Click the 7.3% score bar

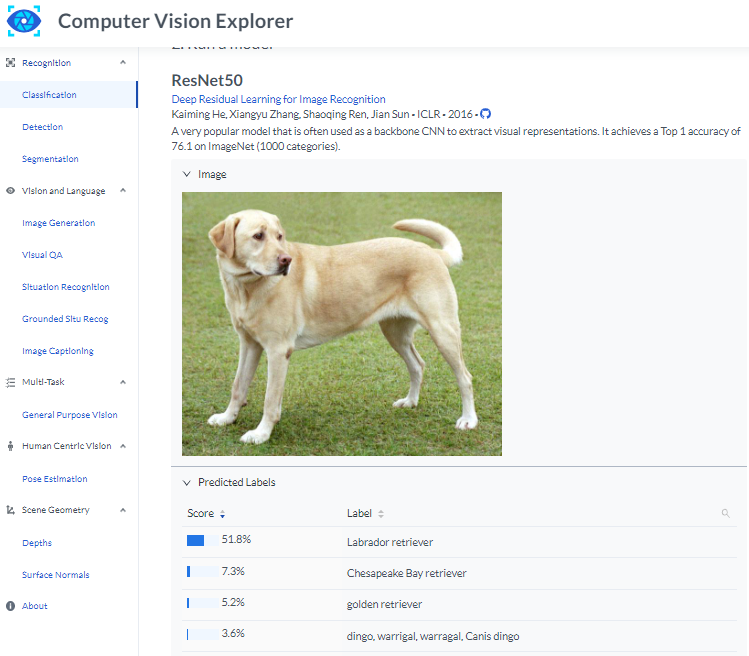(203, 571)
